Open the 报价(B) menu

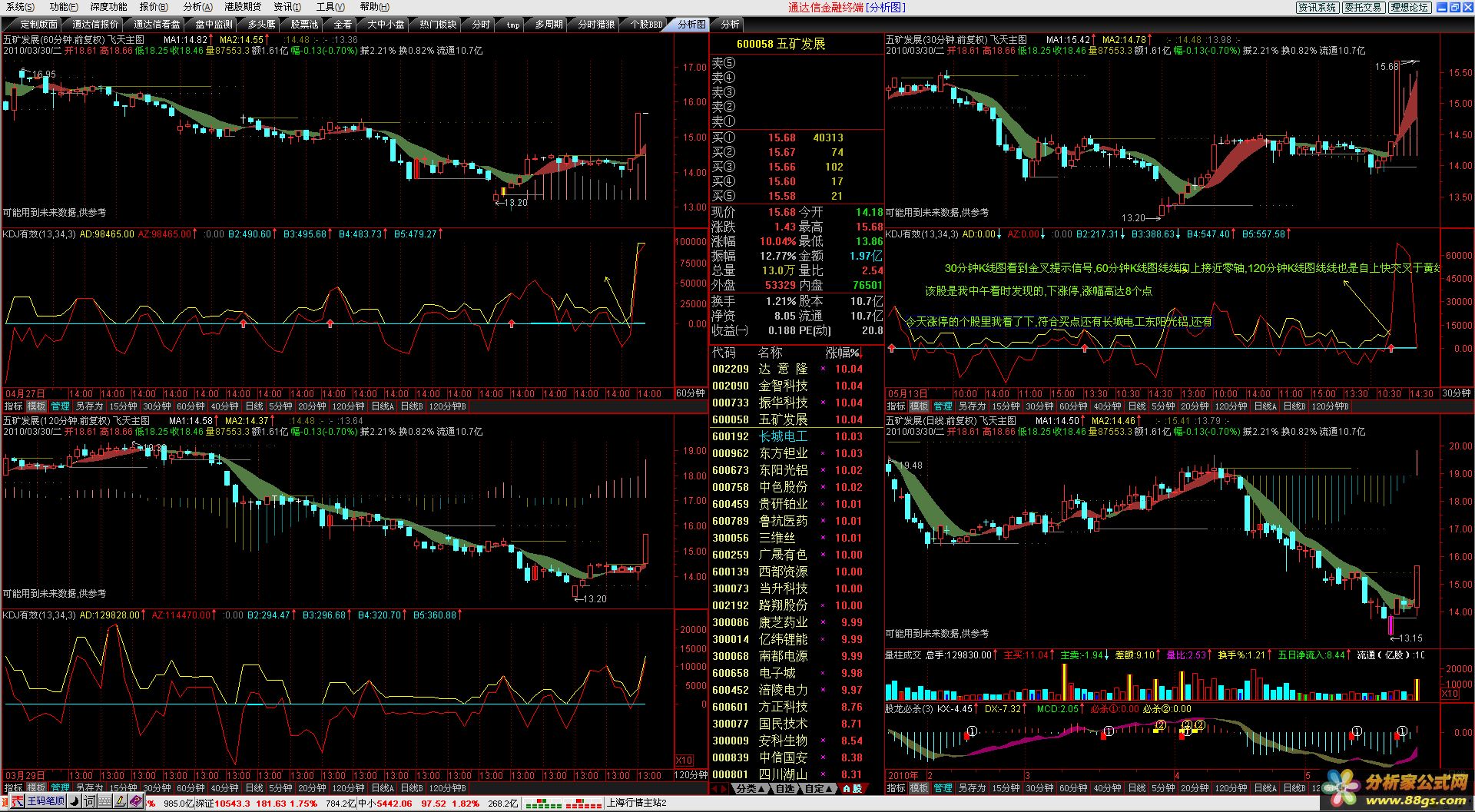point(154,7)
